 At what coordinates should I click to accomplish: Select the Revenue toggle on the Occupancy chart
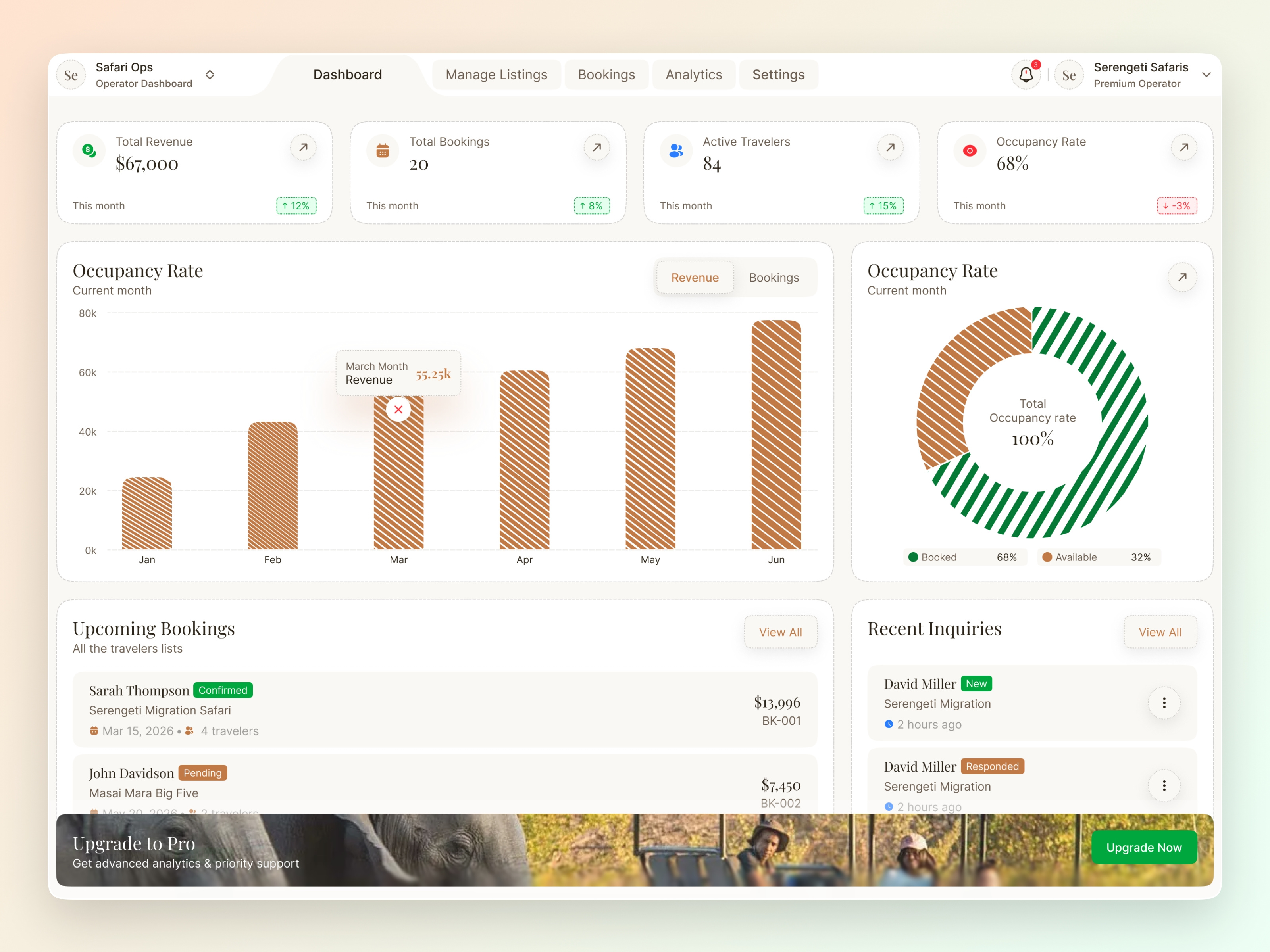[695, 277]
